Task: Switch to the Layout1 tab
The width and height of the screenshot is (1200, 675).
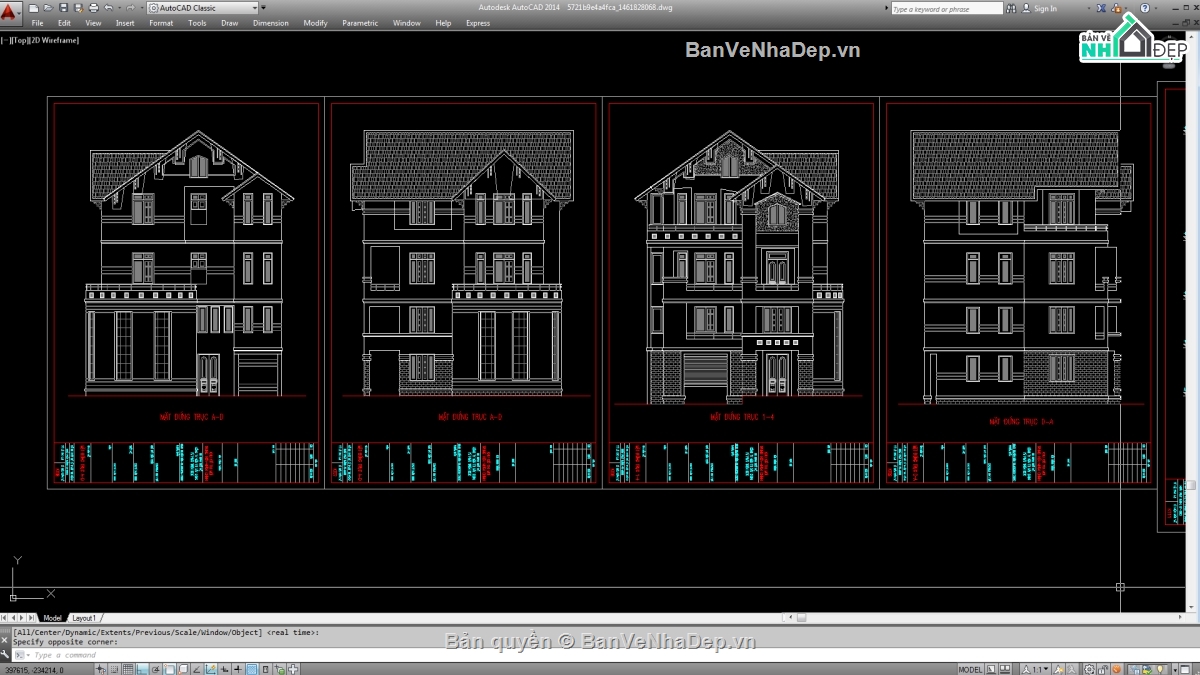Action: point(84,618)
